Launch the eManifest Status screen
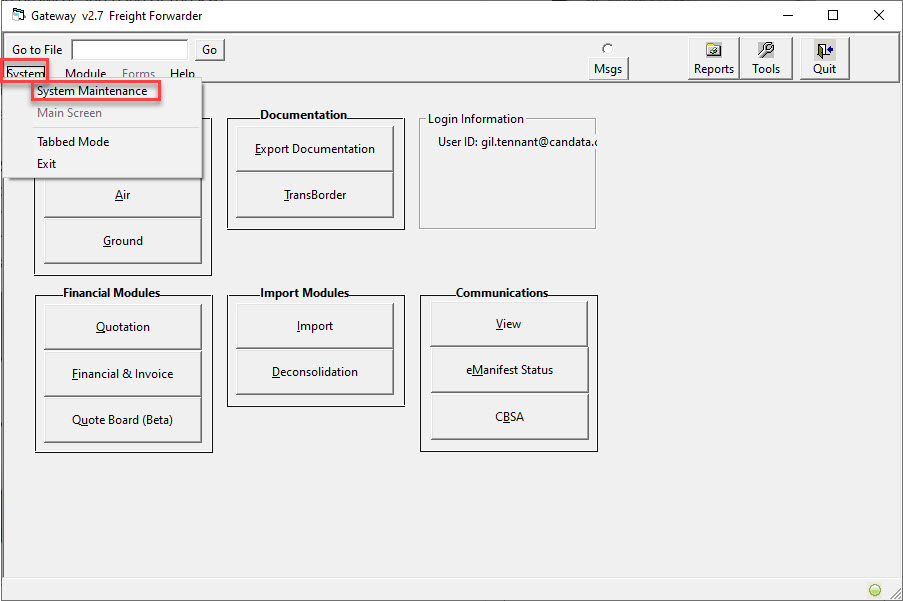Viewport: 903px width, 601px height. 510,370
